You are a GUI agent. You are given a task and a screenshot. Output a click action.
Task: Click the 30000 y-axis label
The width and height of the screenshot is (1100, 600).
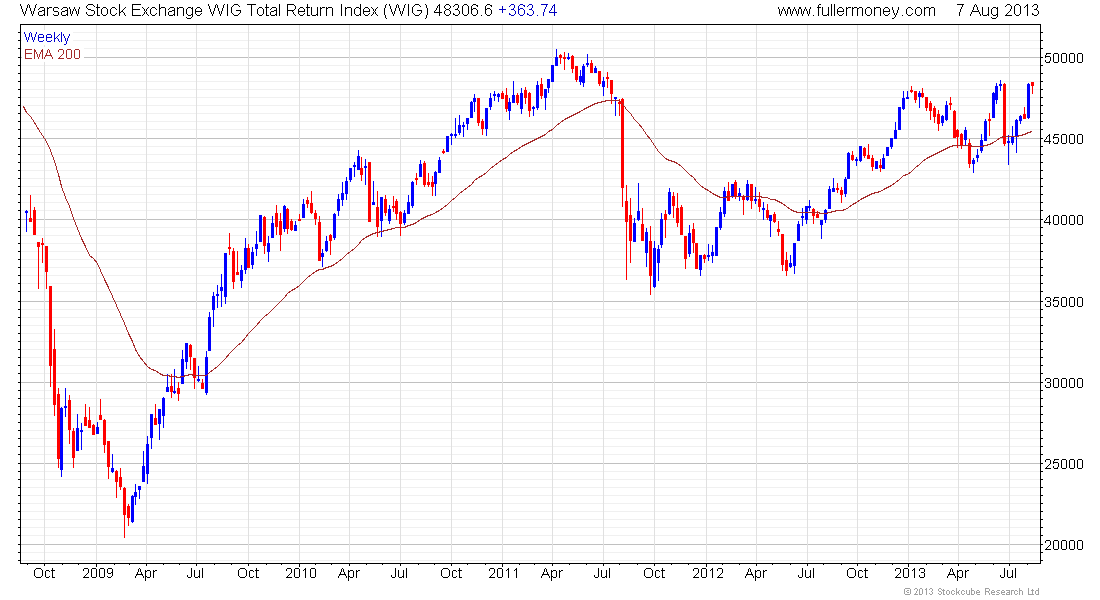[x=1064, y=383]
